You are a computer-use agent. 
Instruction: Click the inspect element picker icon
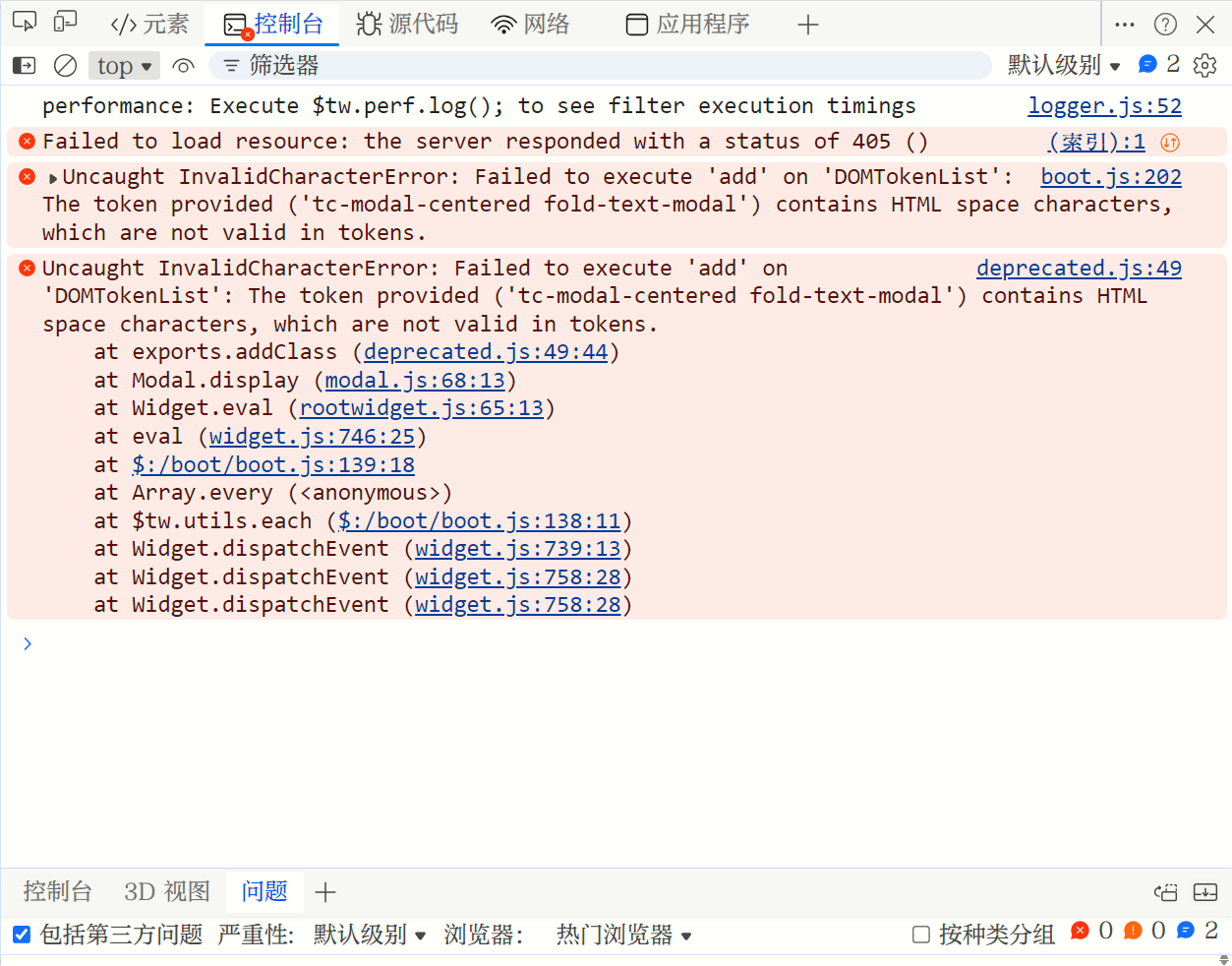pyautogui.click(x=25, y=23)
